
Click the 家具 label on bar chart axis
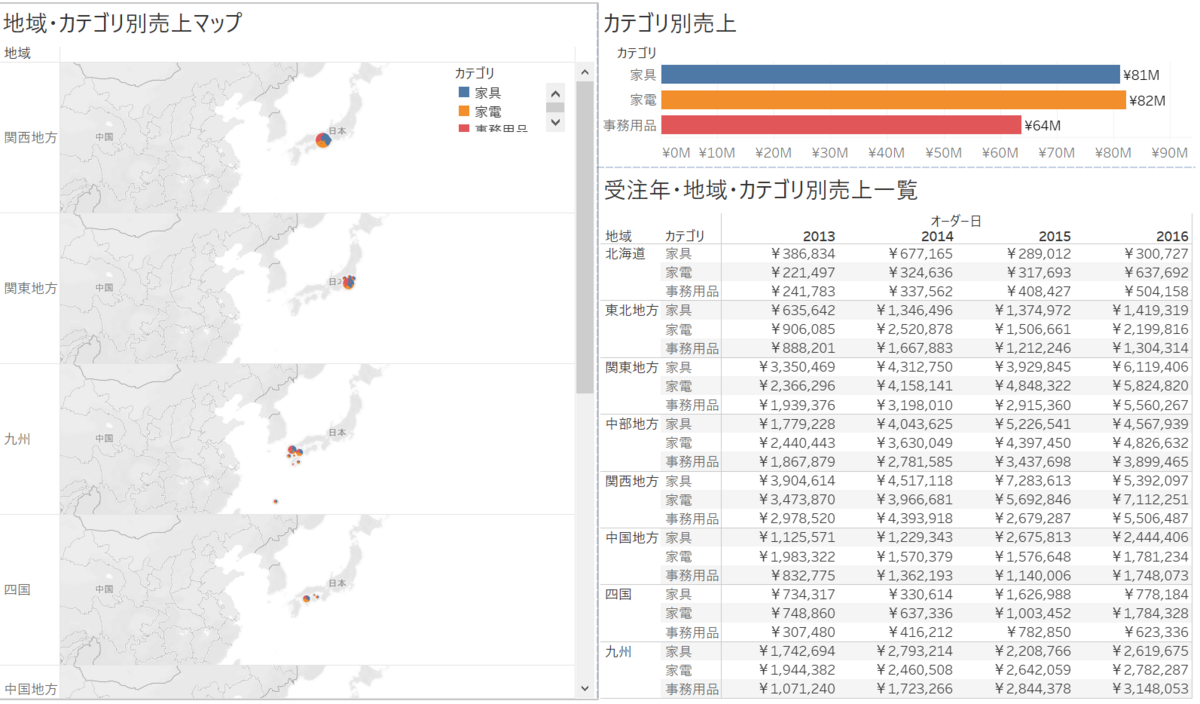(x=643, y=74)
